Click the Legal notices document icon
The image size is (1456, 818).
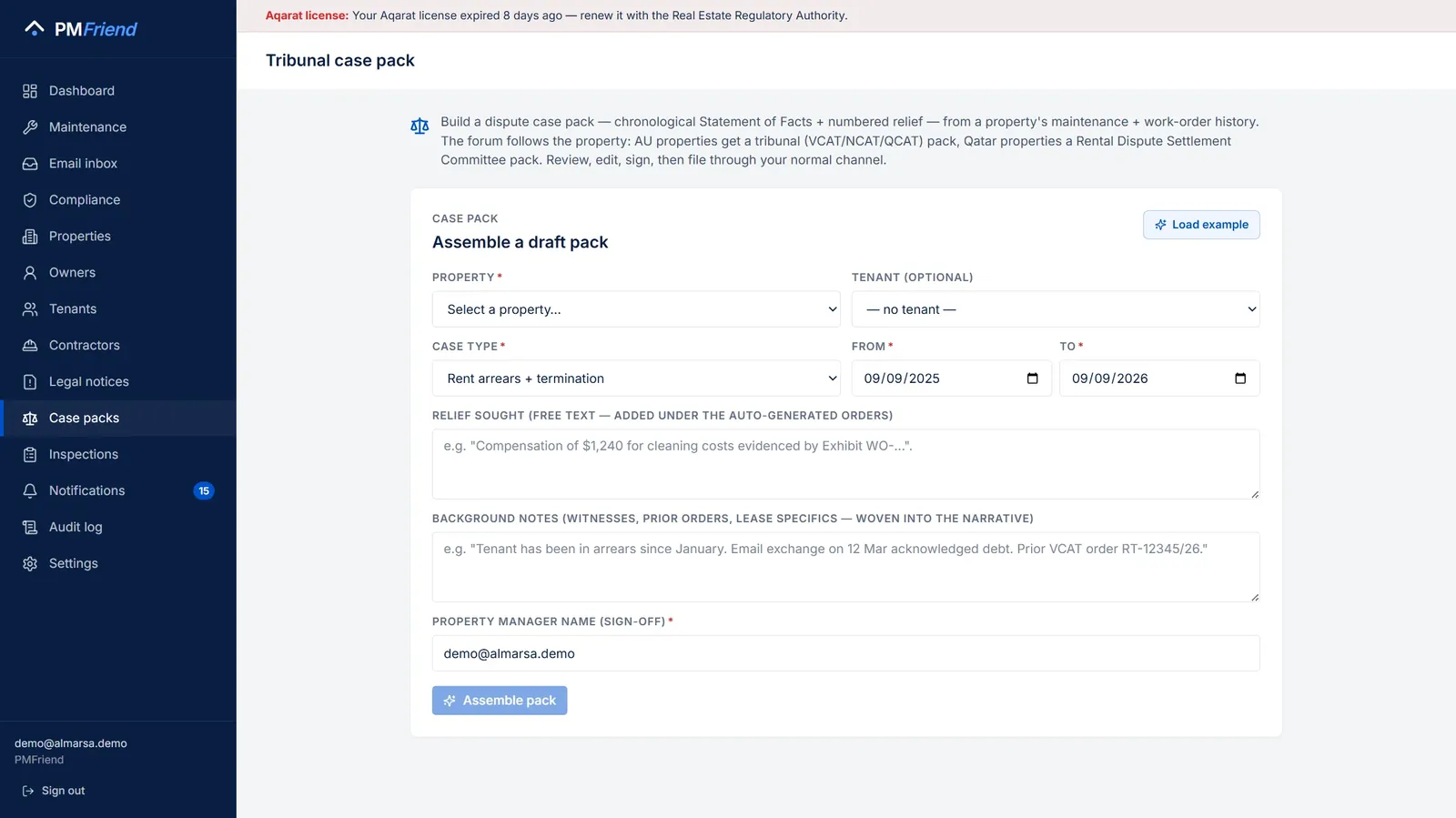coord(30,382)
